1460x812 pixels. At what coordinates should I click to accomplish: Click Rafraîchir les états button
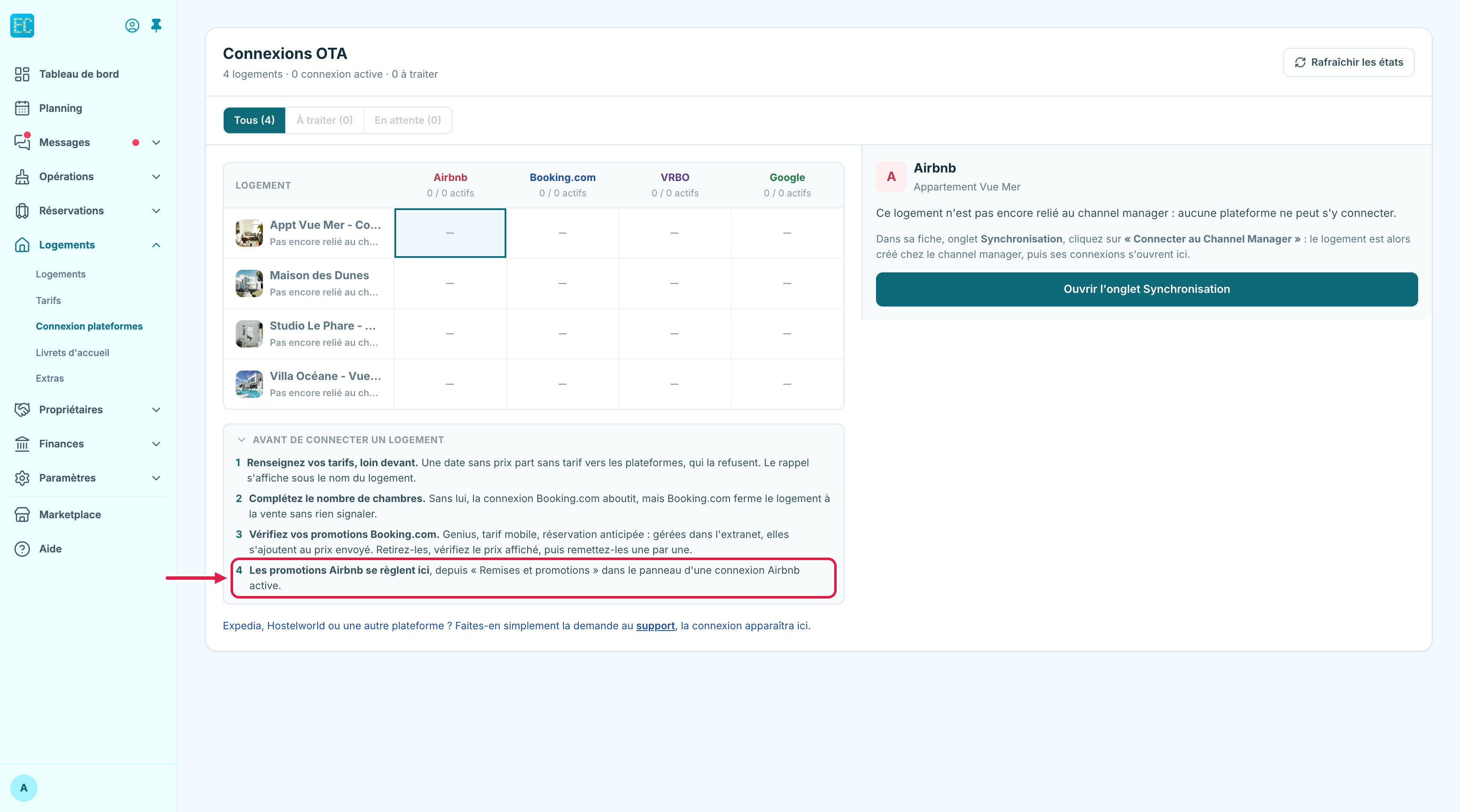tap(1349, 62)
